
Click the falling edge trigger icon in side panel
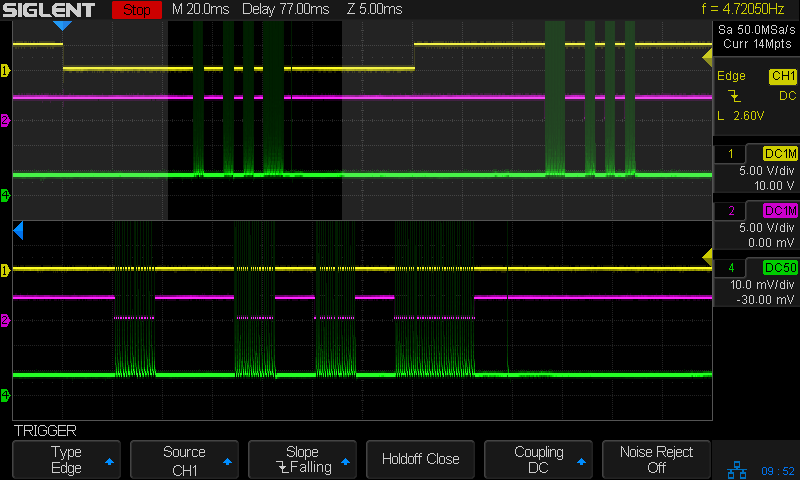point(734,96)
